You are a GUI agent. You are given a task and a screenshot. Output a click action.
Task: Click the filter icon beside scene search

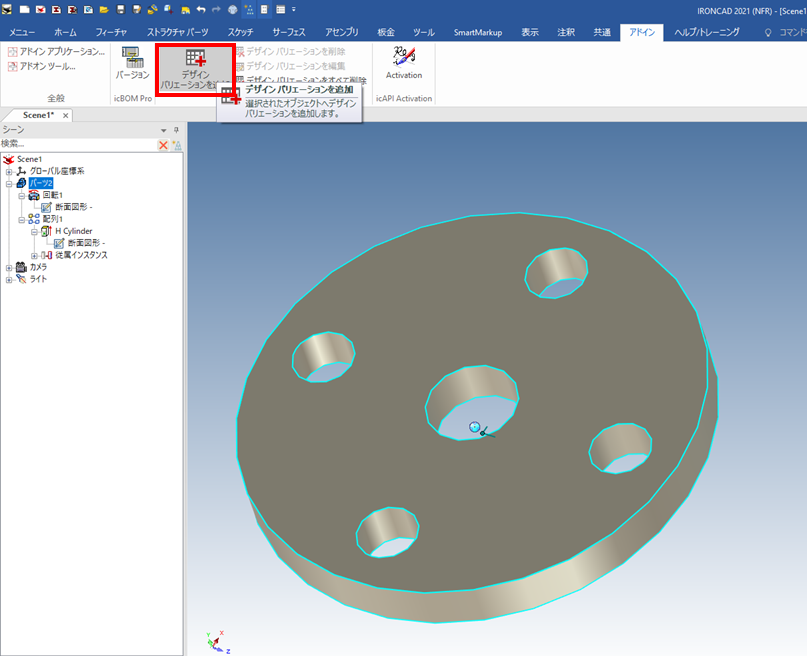(x=177, y=145)
